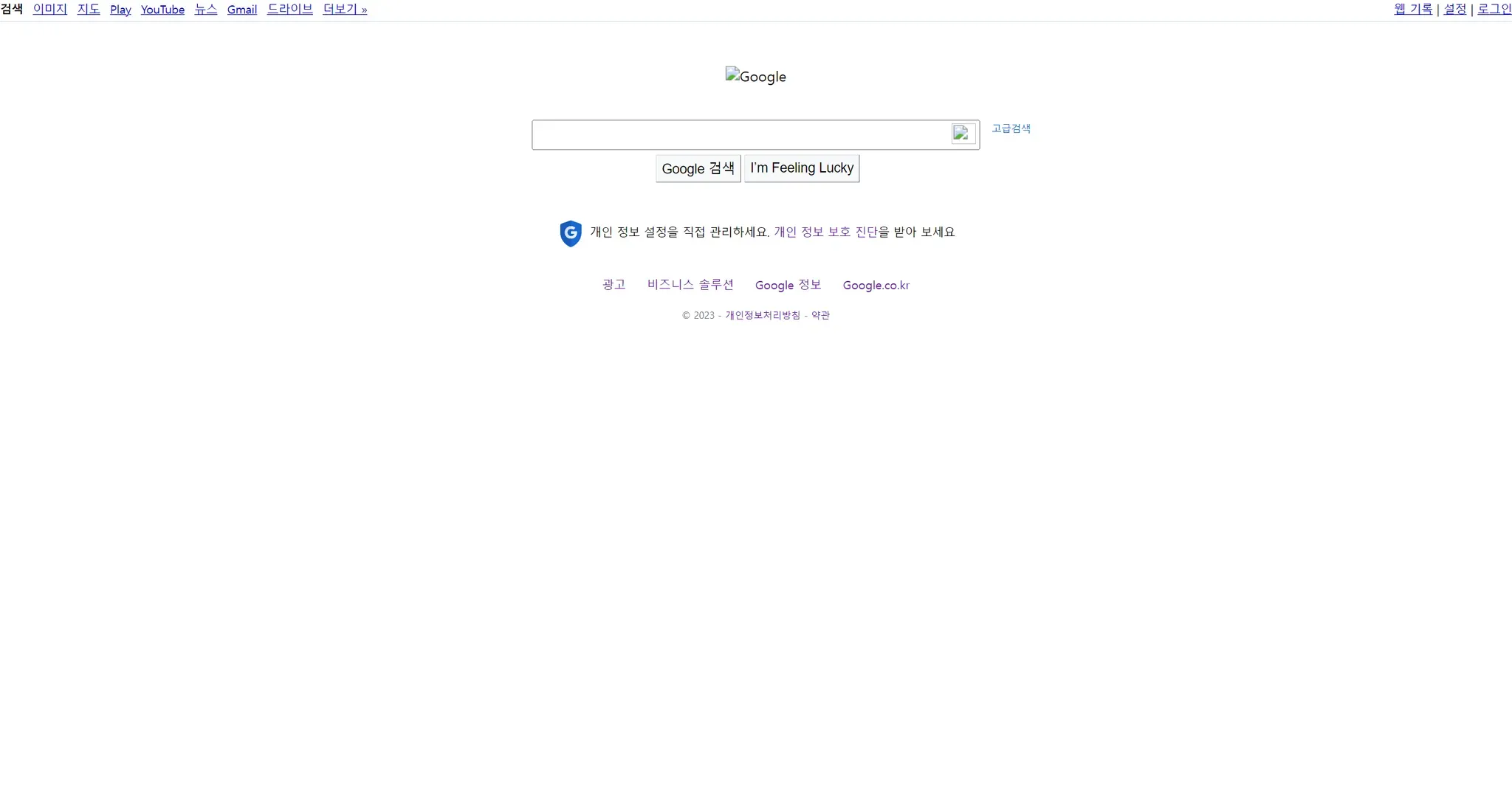Open the 개인 정보 보호 진단 link
Screen dimensions: 1512x811
[825, 232]
